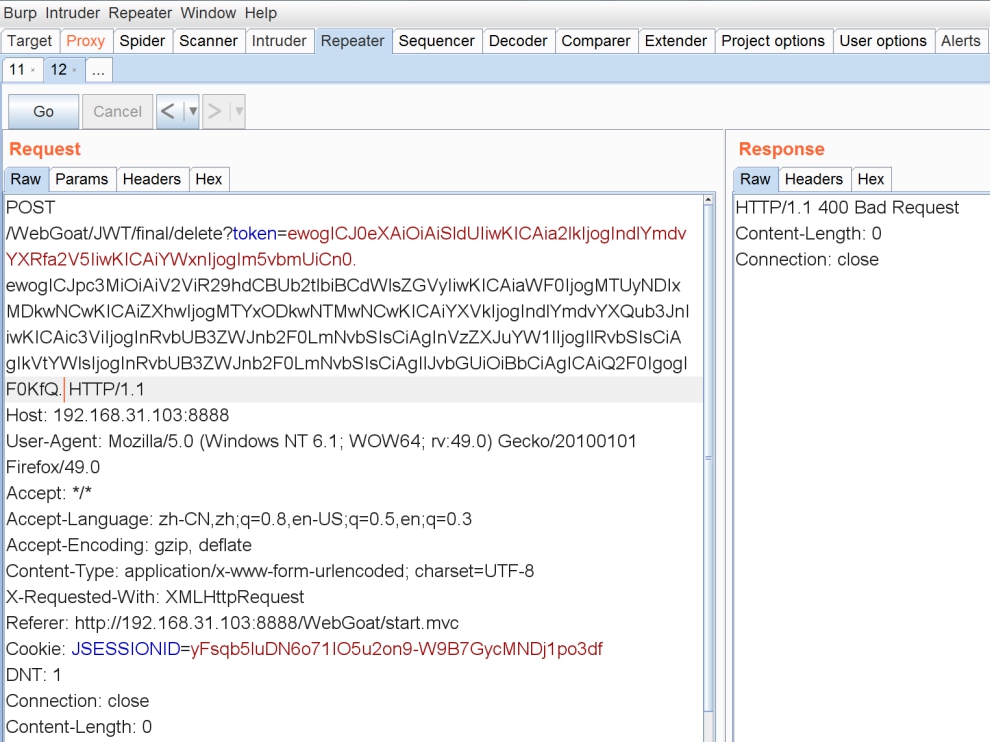Click the Accept-Language header line
991x742 pixels.
[239, 519]
